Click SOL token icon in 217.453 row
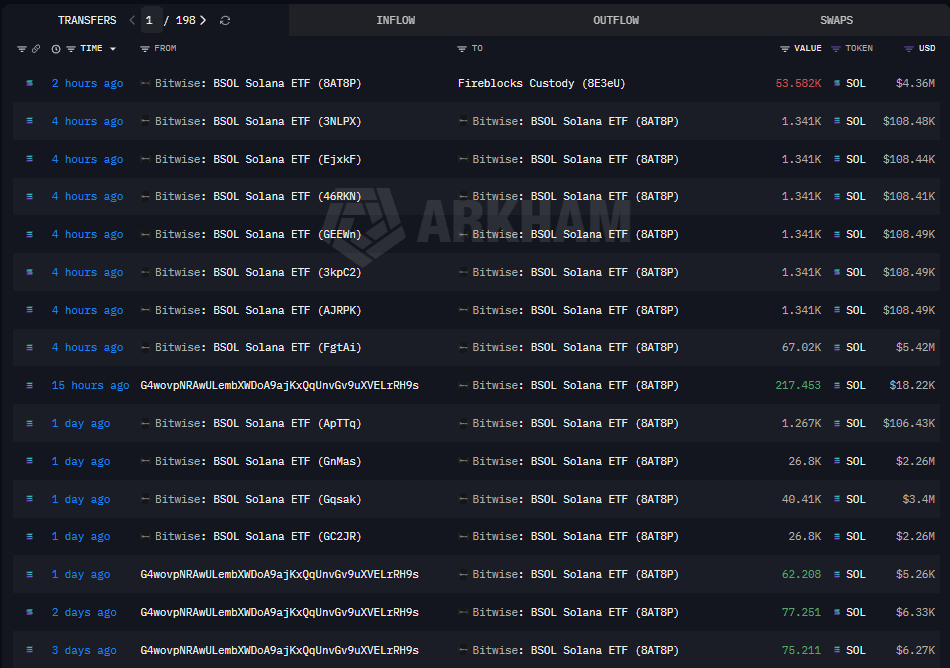This screenshot has width=950, height=668. 837,385
